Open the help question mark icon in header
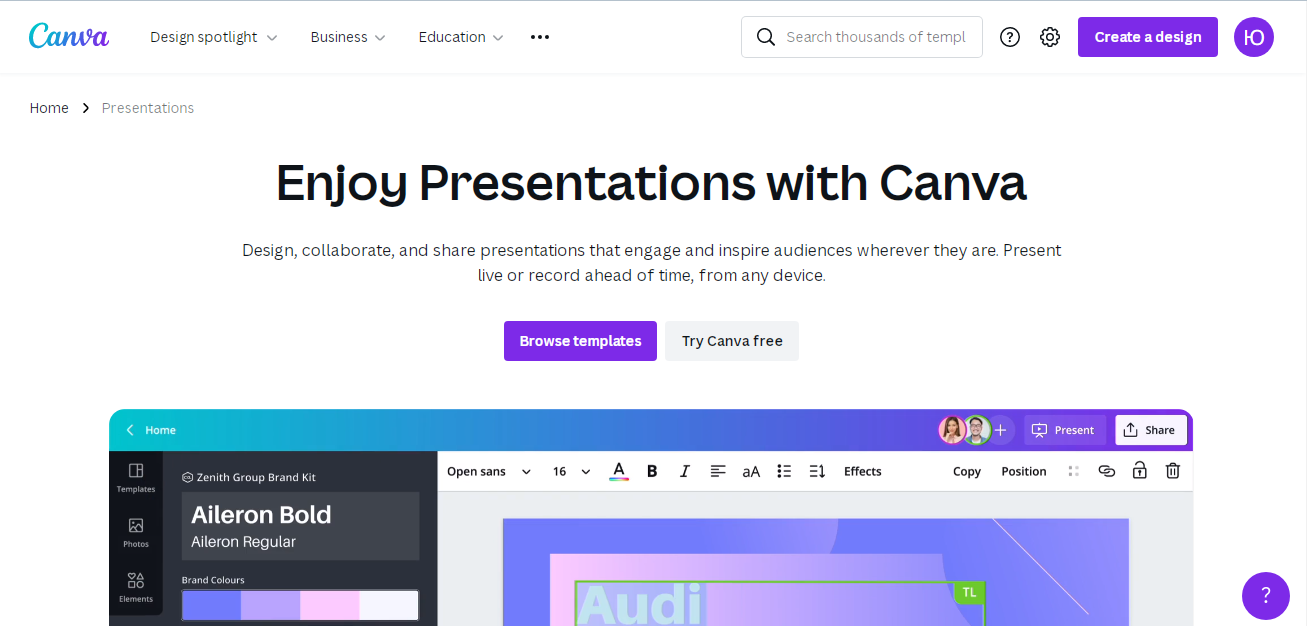 point(1010,37)
